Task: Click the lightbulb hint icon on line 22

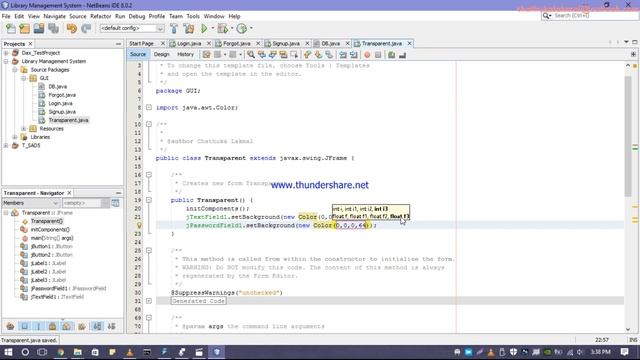Action: pyautogui.click(x=139, y=225)
